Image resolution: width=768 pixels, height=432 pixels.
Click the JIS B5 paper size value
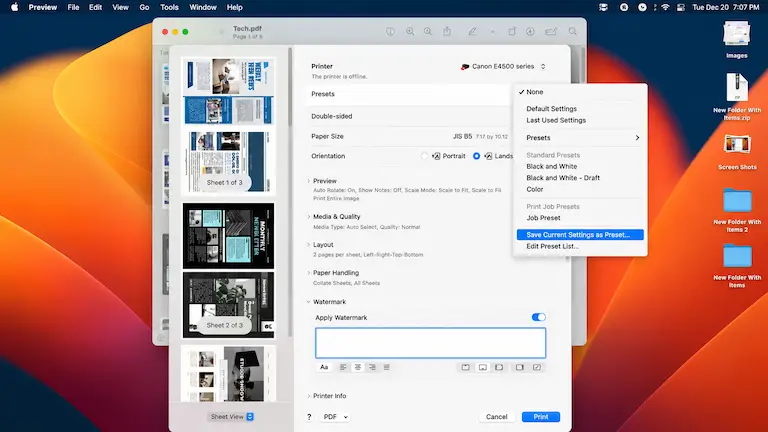462,137
